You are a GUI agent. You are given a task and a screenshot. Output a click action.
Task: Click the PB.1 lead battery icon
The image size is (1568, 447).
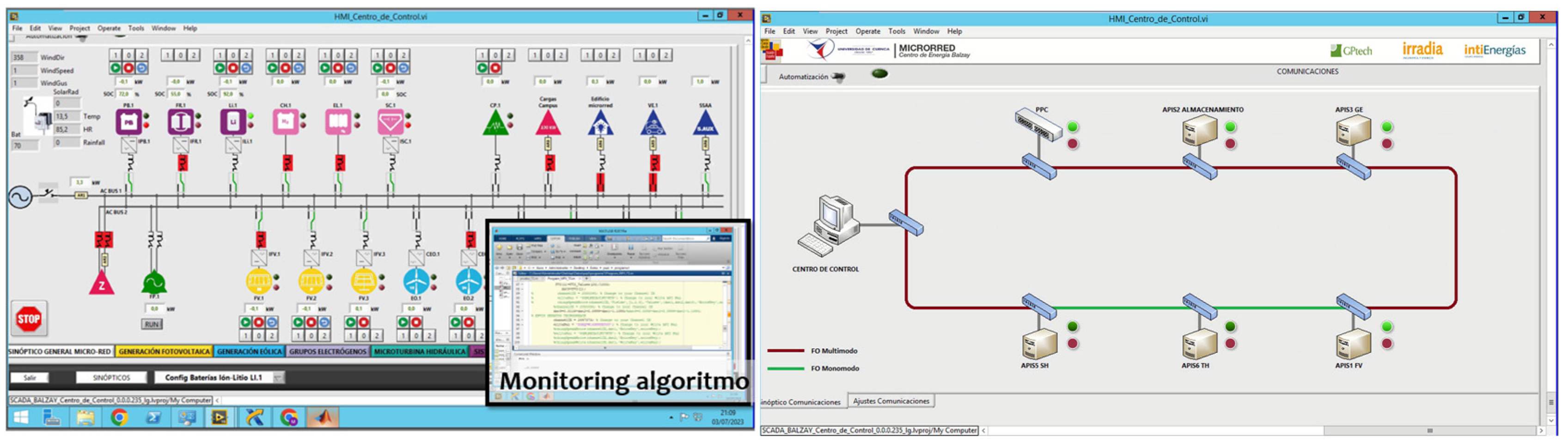(x=128, y=122)
